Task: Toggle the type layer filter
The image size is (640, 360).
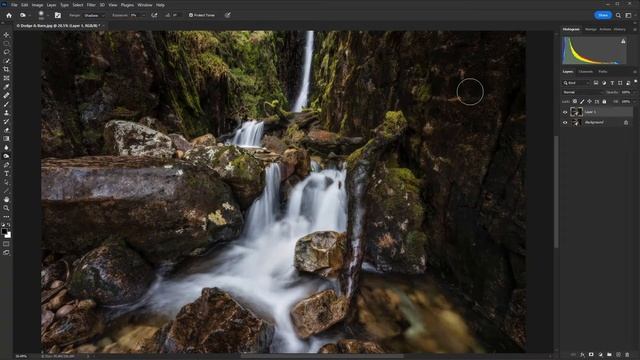Action: (x=612, y=83)
